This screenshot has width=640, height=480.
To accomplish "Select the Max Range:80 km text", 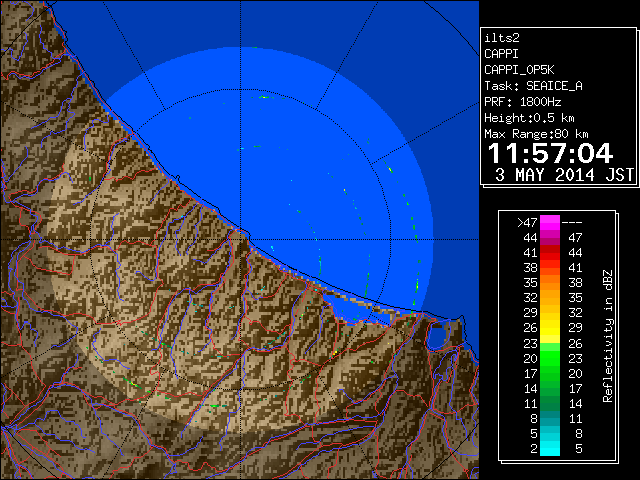I will pos(536,134).
